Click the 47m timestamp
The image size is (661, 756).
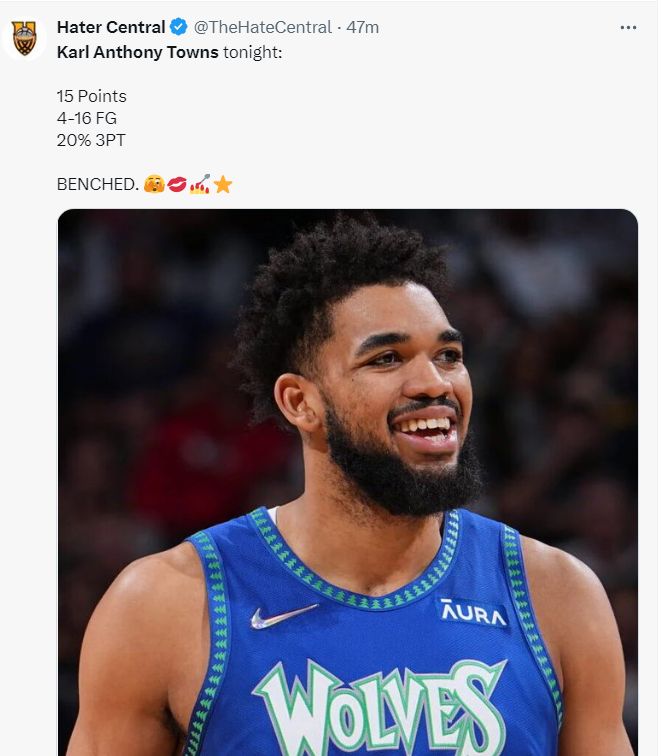pos(363,27)
